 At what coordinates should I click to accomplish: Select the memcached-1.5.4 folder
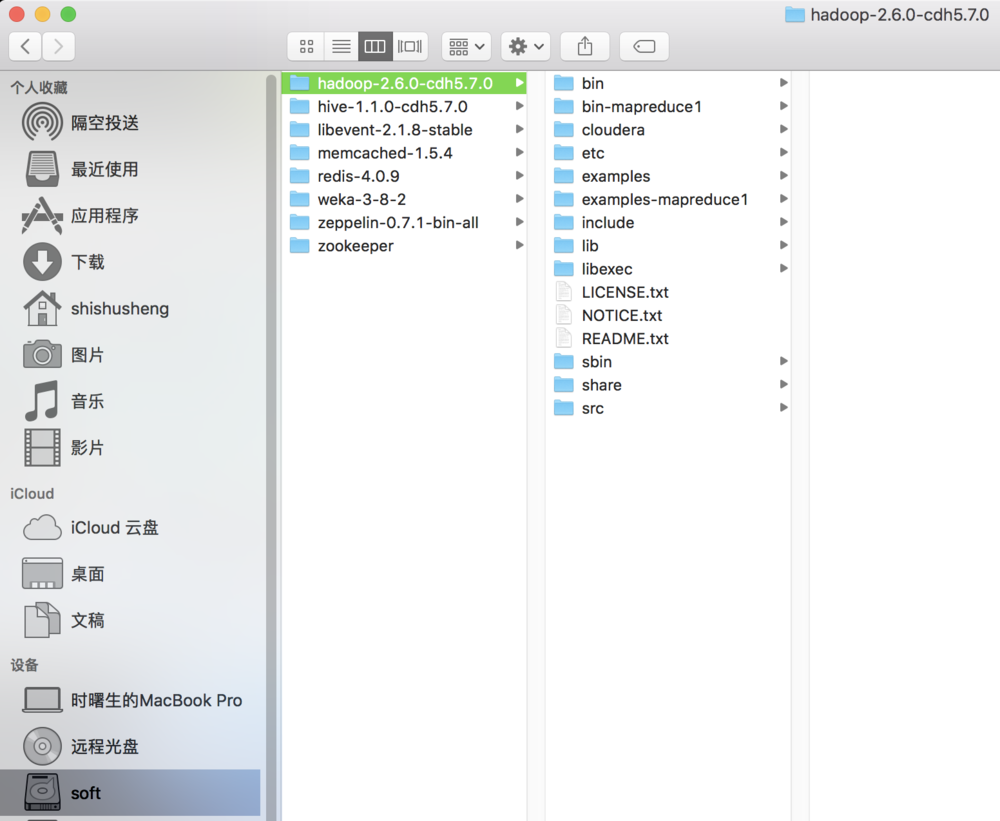point(404,153)
